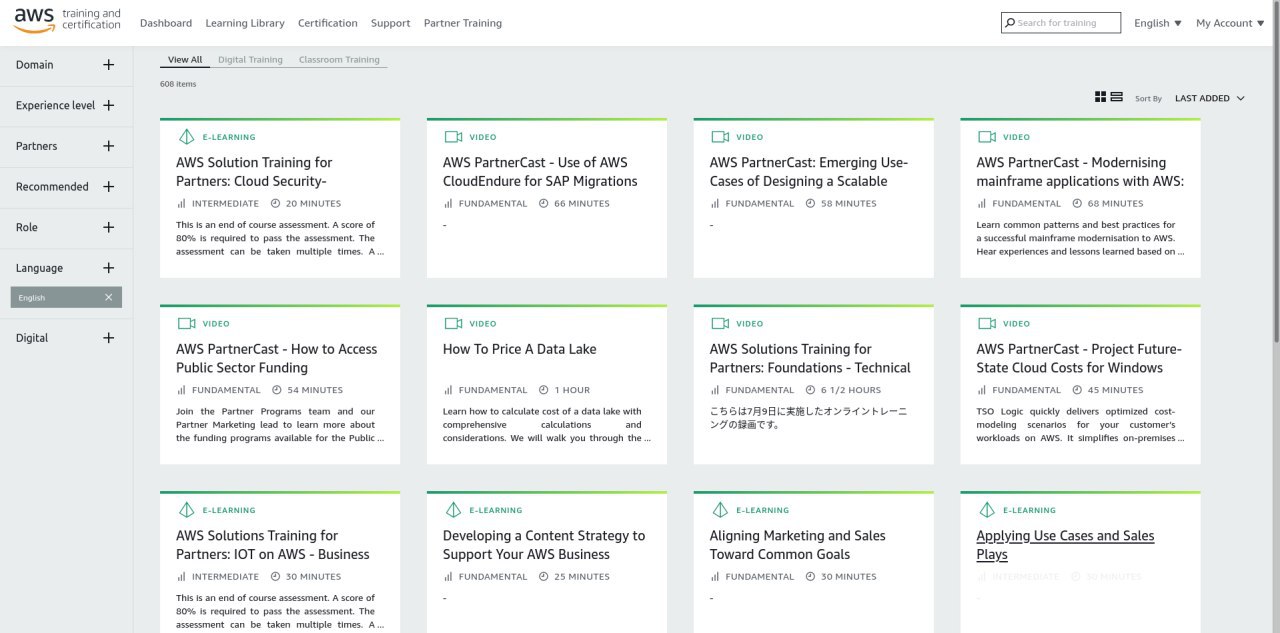This screenshot has width=1280, height=633.
Task: Open Aligning Marketing and Sales Toward Common Goals
Action: click(x=798, y=545)
